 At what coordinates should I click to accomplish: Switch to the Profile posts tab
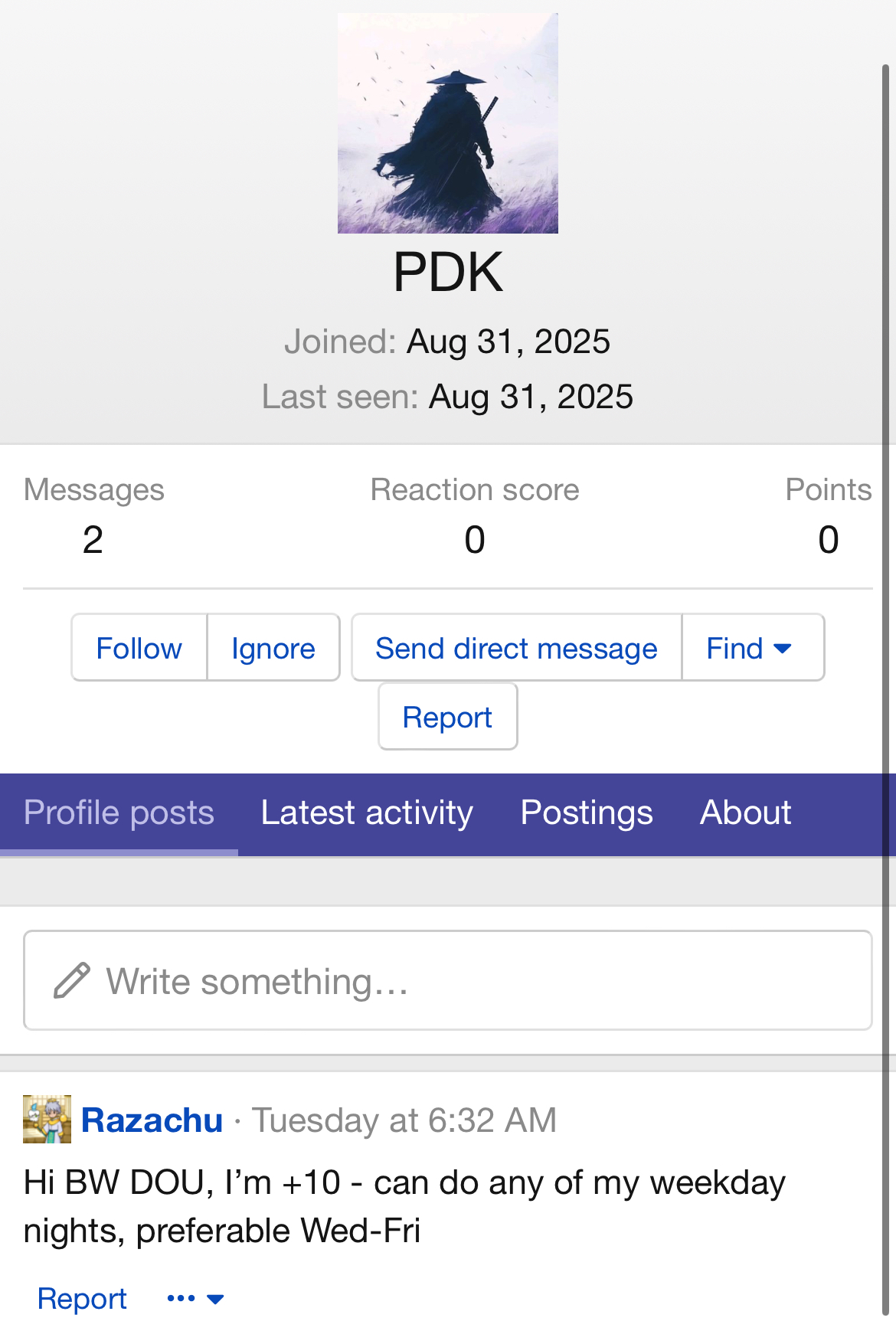[x=119, y=813]
